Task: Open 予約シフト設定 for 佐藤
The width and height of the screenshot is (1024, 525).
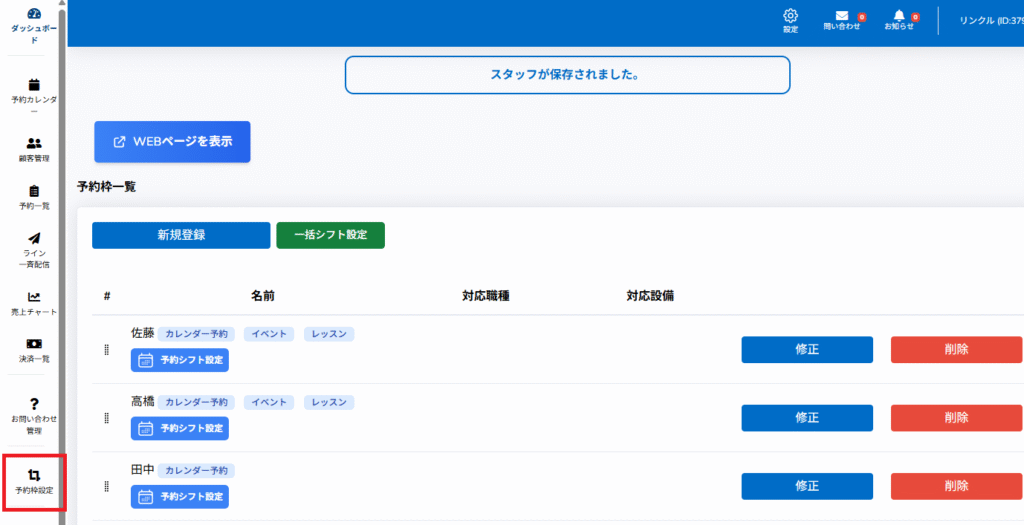Action: pyautogui.click(x=180, y=360)
